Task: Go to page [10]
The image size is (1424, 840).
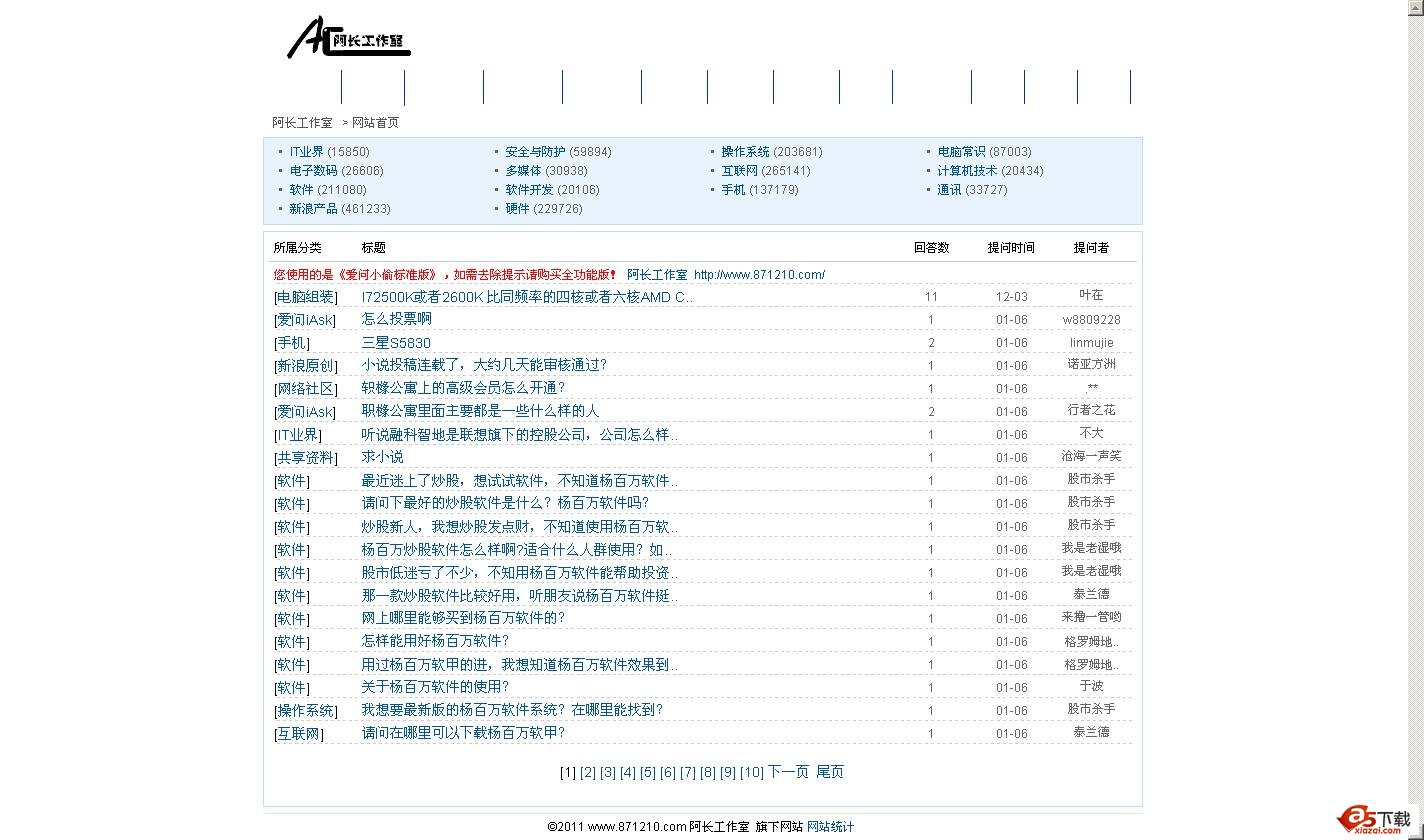Action: pos(752,772)
